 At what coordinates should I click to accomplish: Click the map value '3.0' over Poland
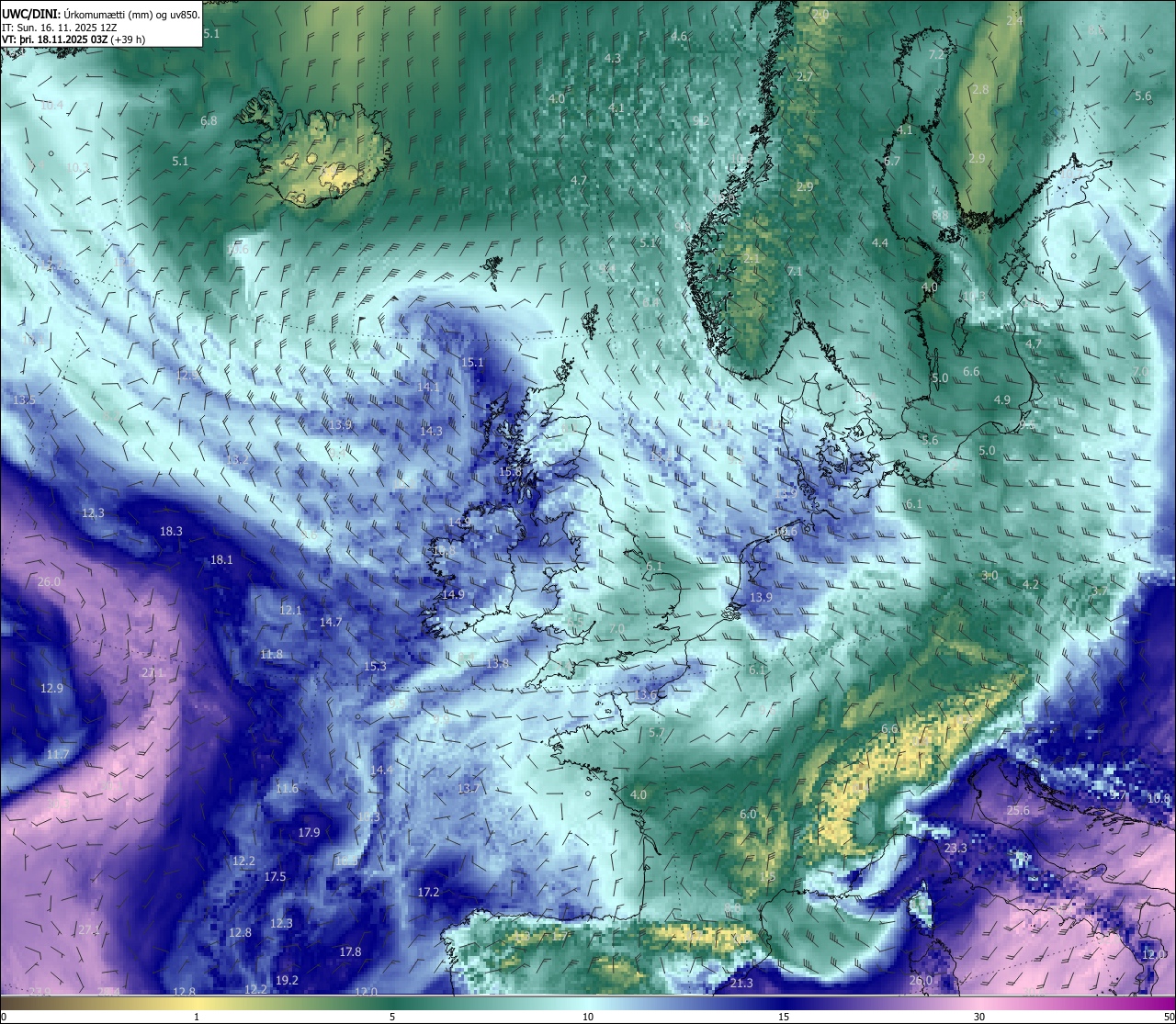click(x=989, y=575)
